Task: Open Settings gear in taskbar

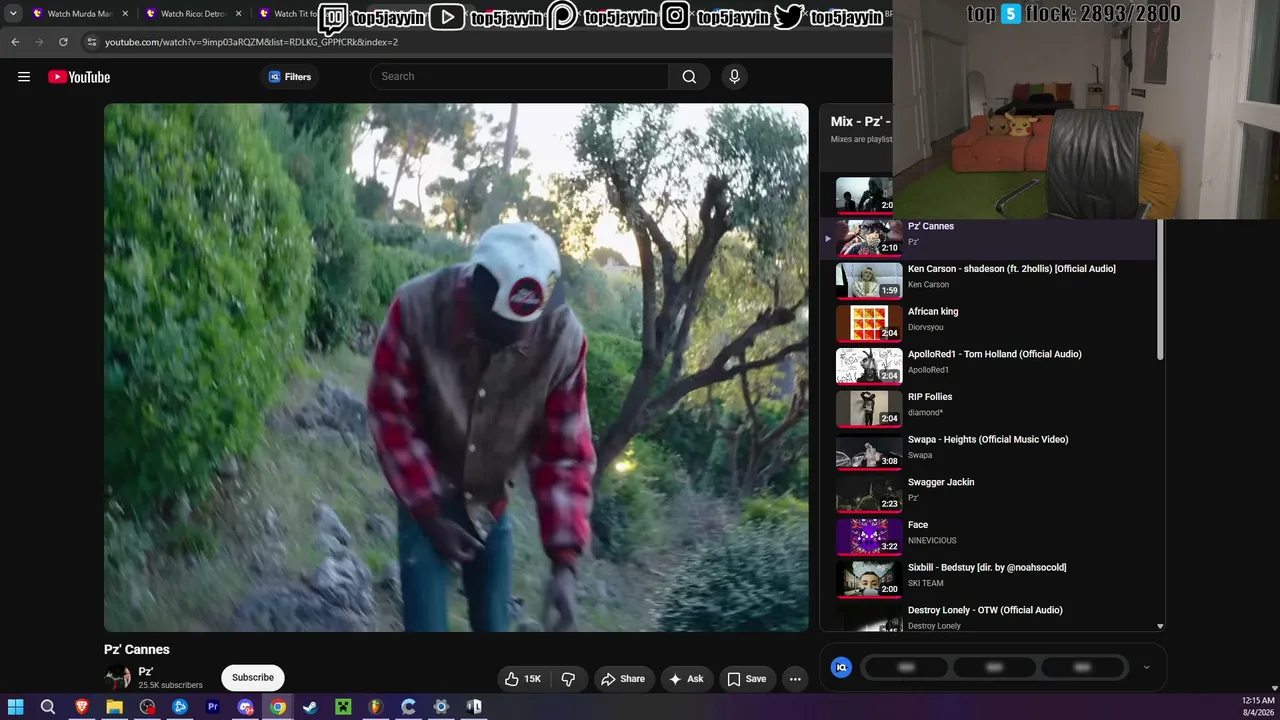Action: pos(441,707)
